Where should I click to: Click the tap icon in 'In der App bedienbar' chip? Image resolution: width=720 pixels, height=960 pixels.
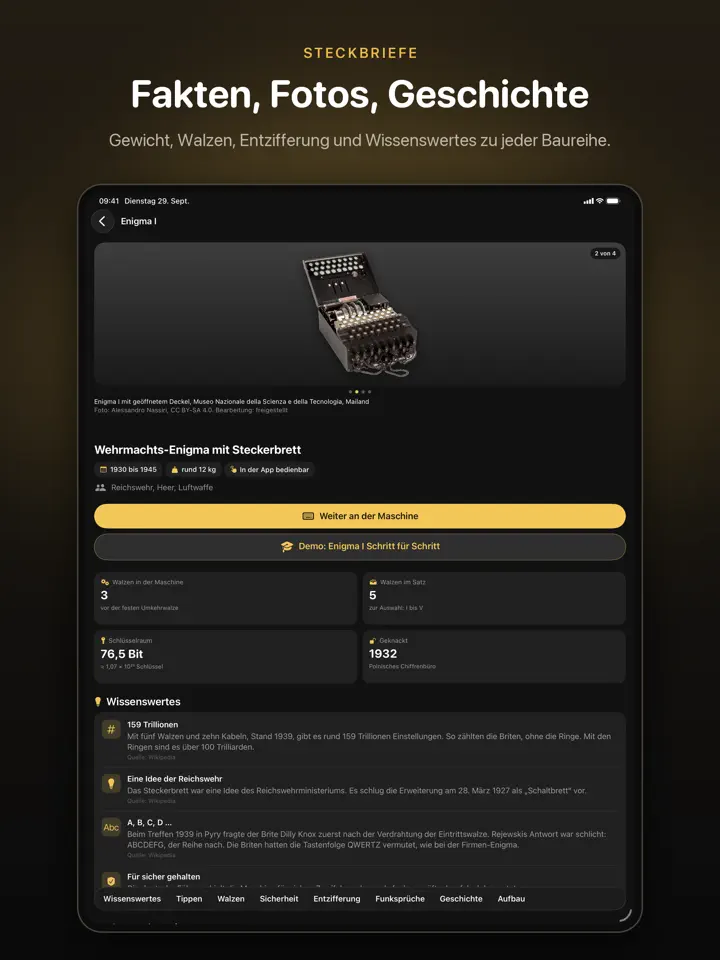point(233,470)
